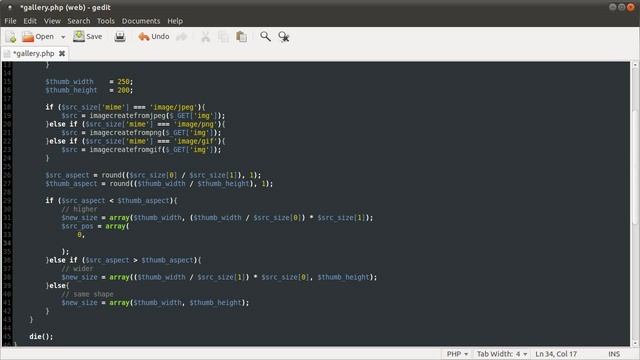Open the Search menu

(x=79, y=21)
